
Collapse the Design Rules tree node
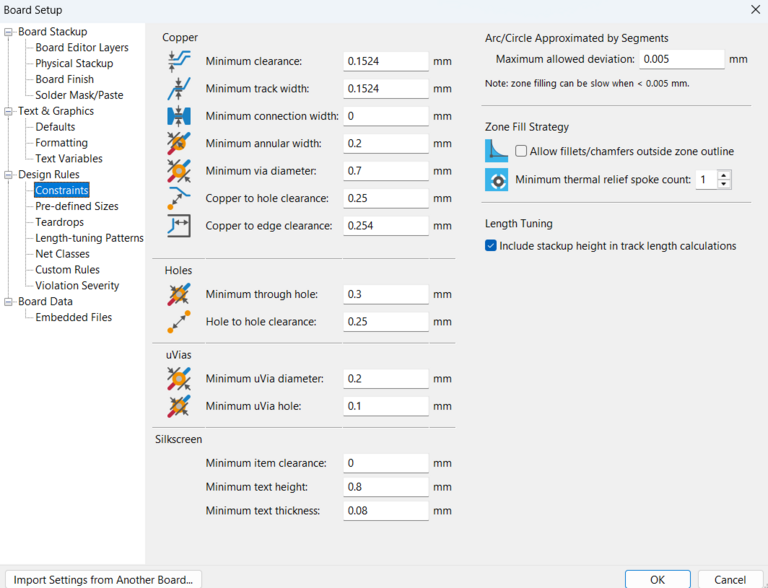[9, 175]
